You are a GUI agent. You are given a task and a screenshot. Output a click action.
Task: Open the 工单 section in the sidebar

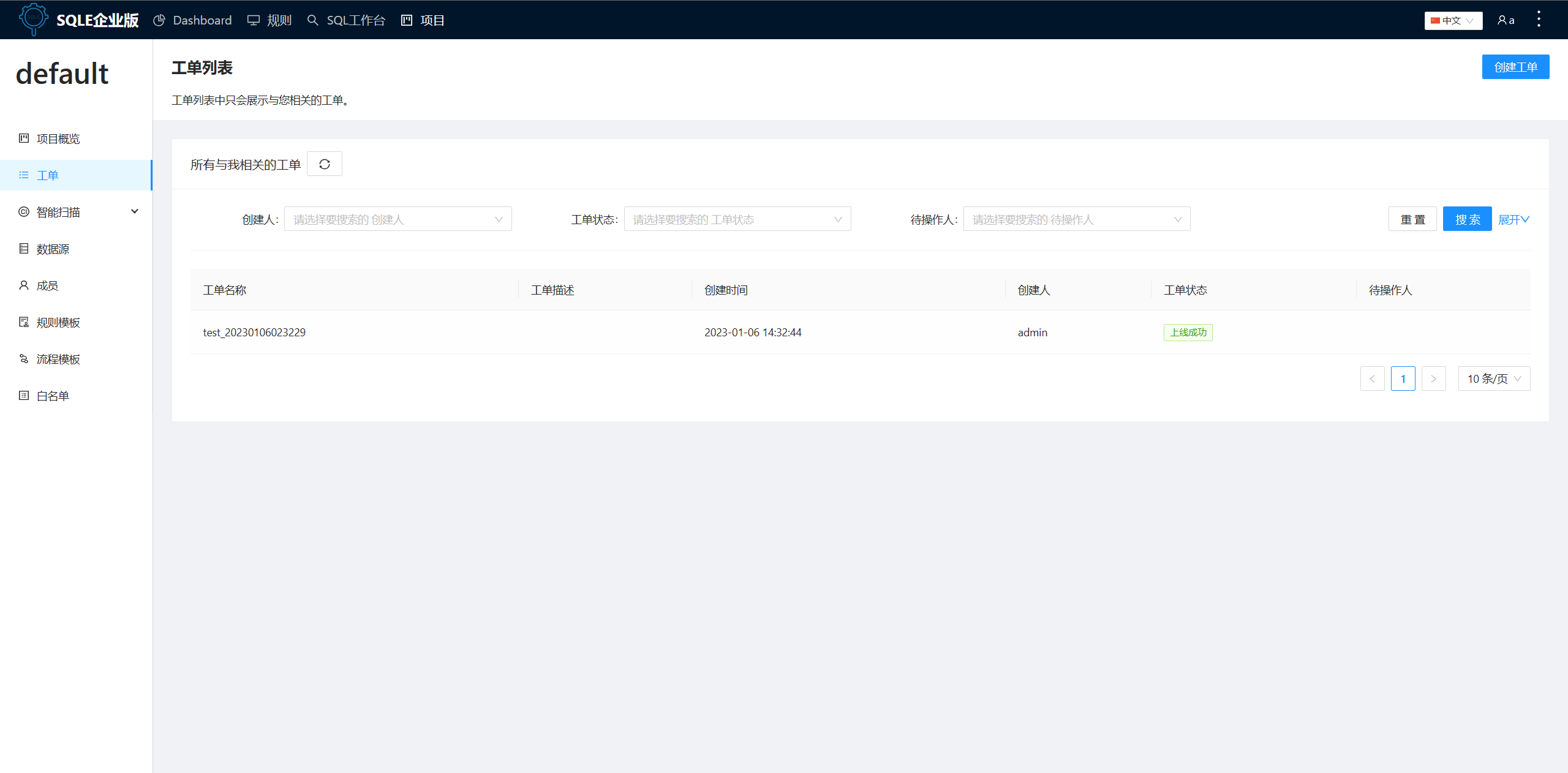coord(47,175)
